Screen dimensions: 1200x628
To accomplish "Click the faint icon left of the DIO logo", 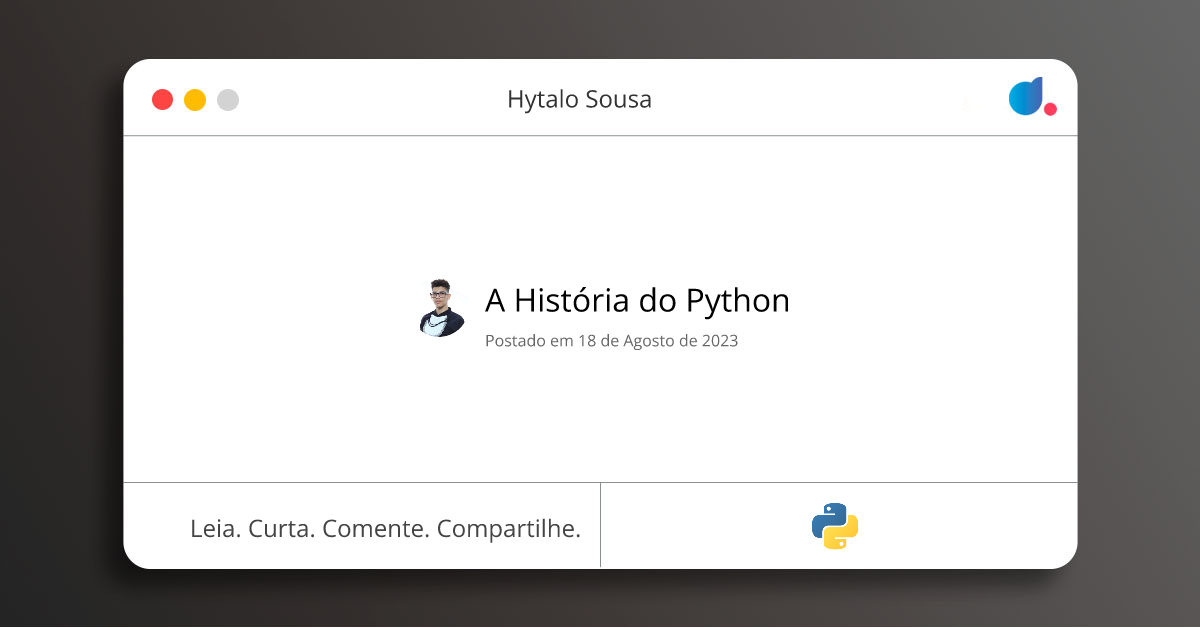I will pos(966,103).
